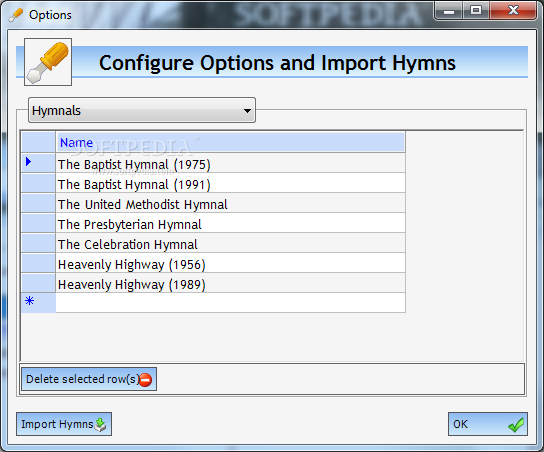Close the Options window
Screen dimensions: 544x452
tap(513, 10)
